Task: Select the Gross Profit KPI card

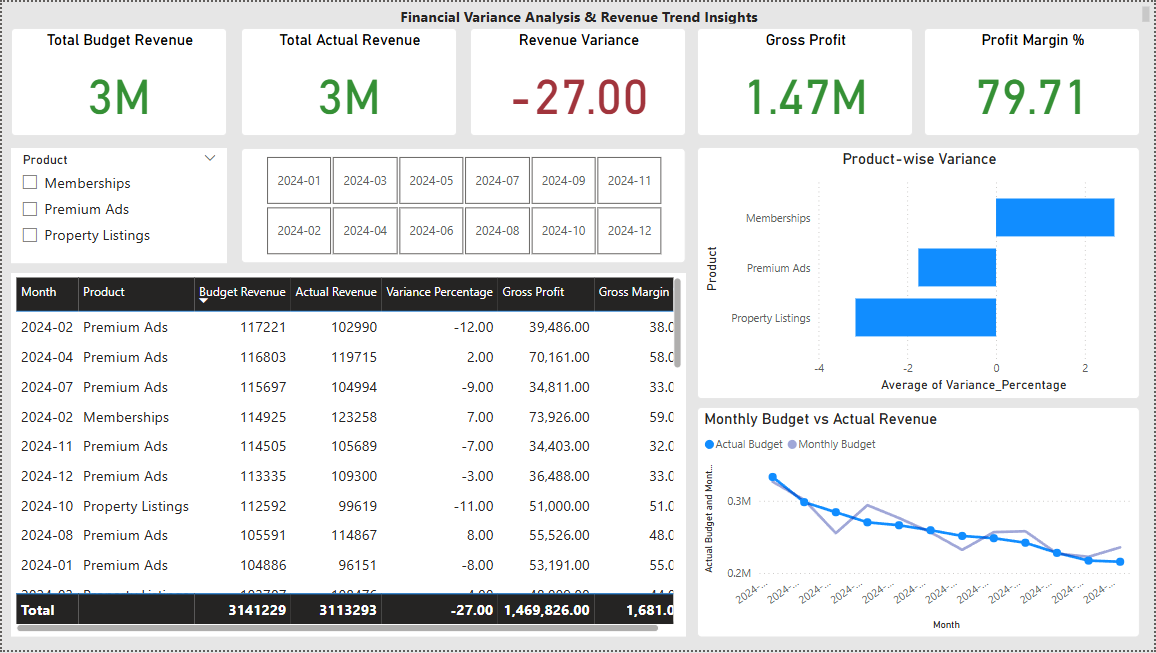Action: pyautogui.click(x=805, y=81)
